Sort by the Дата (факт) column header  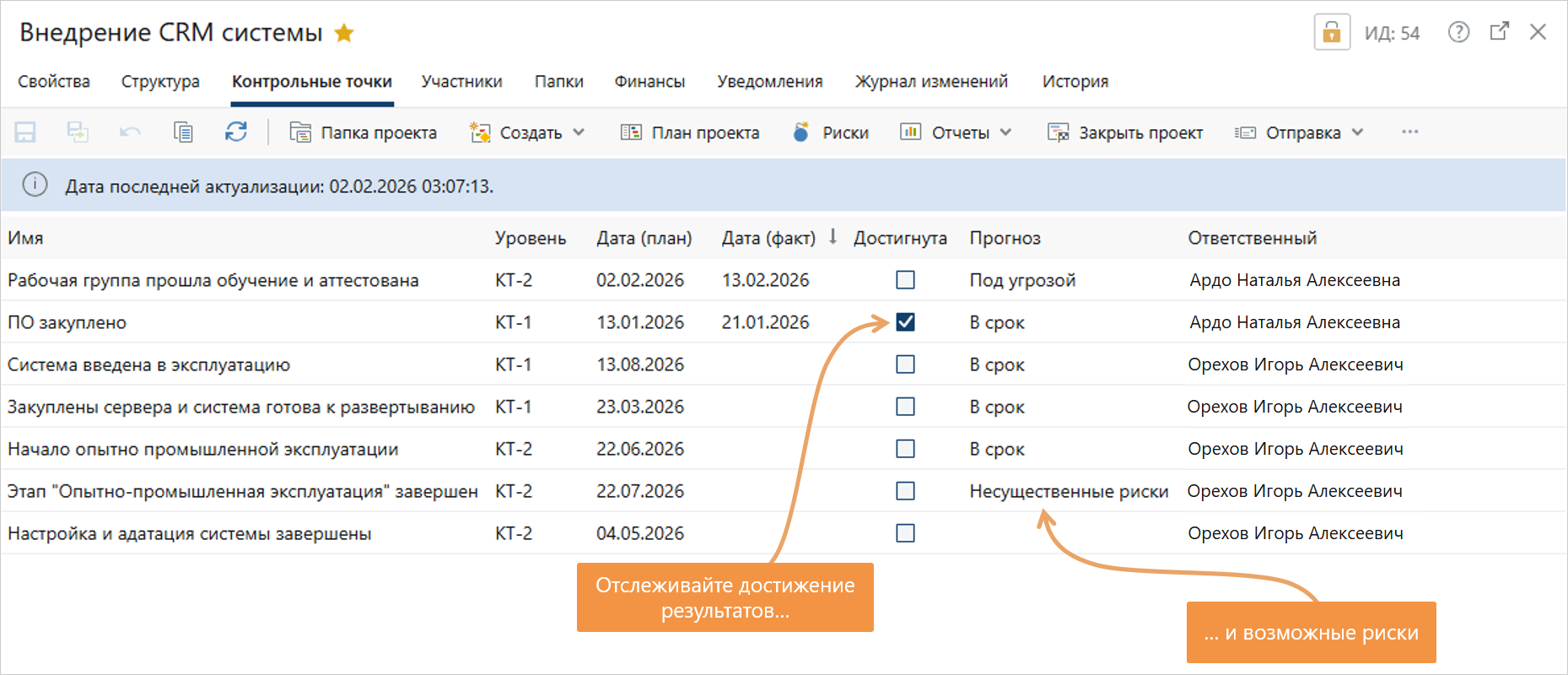(768, 238)
